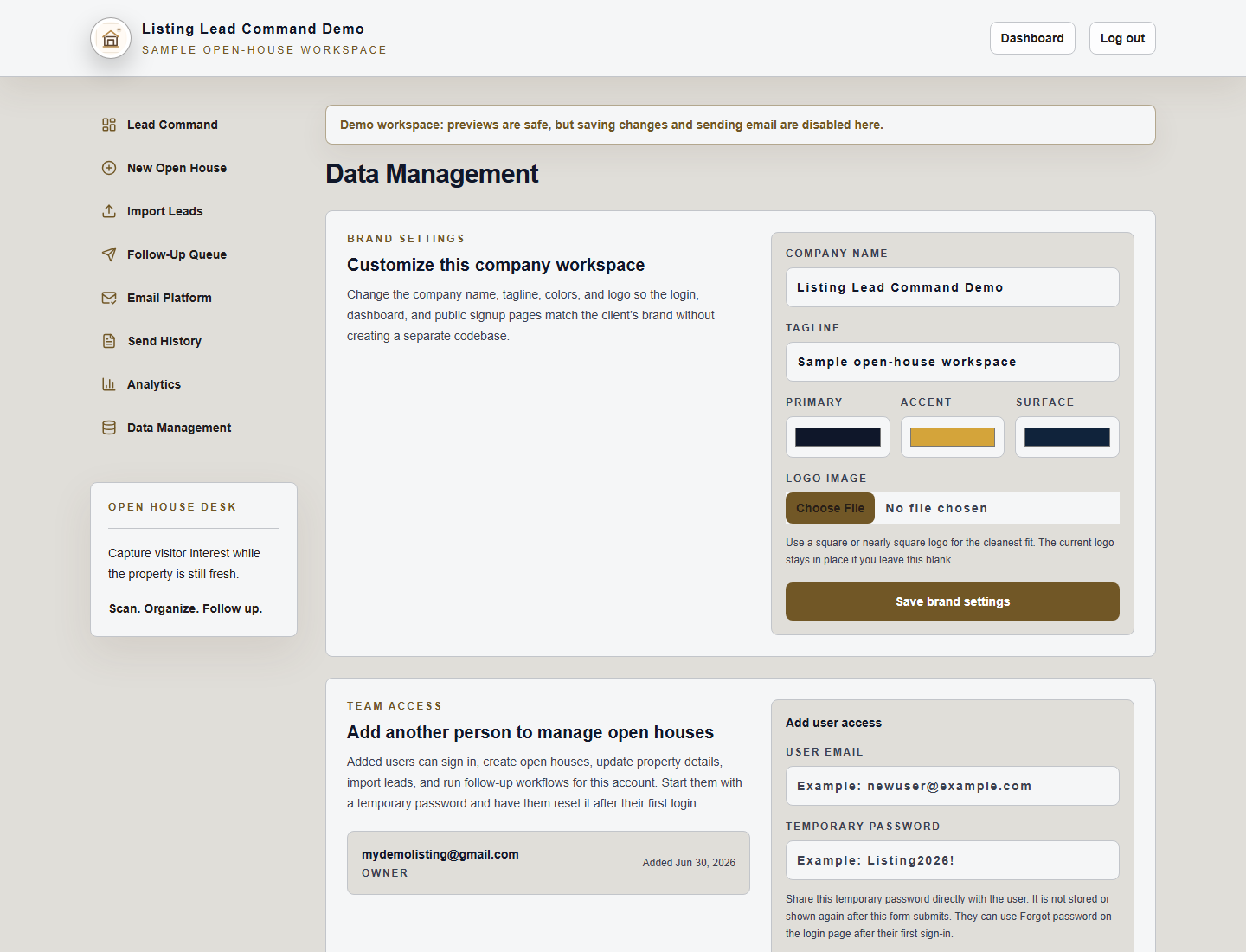
Task: Click the Listing Lead Command Demo title
Action: (253, 29)
